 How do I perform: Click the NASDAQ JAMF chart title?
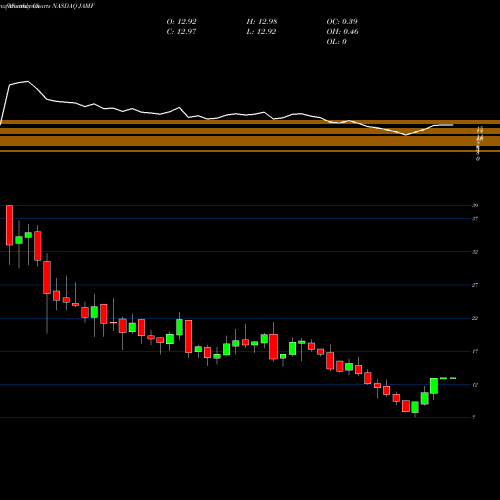(72, 6)
